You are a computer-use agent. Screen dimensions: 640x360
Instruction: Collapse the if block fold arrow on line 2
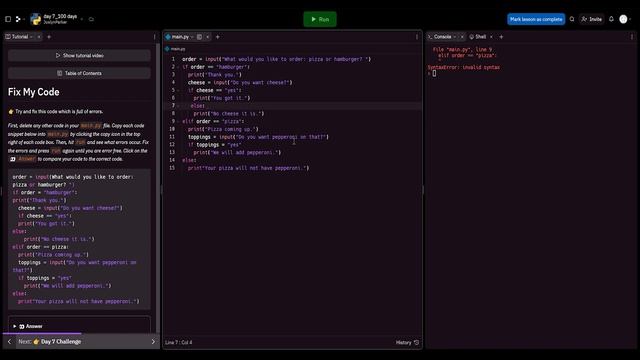click(179, 67)
